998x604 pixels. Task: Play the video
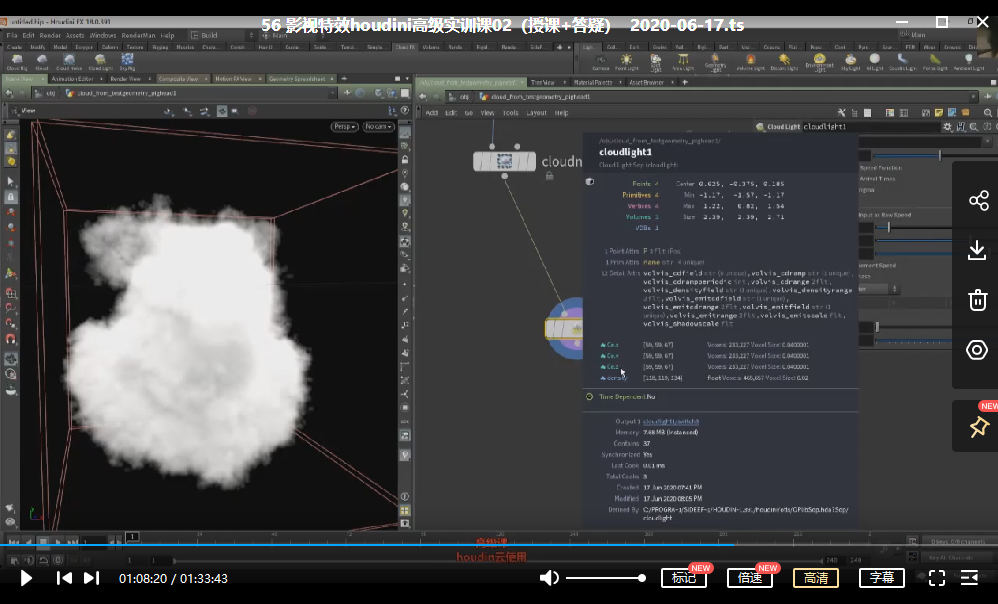pyautogui.click(x=27, y=578)
